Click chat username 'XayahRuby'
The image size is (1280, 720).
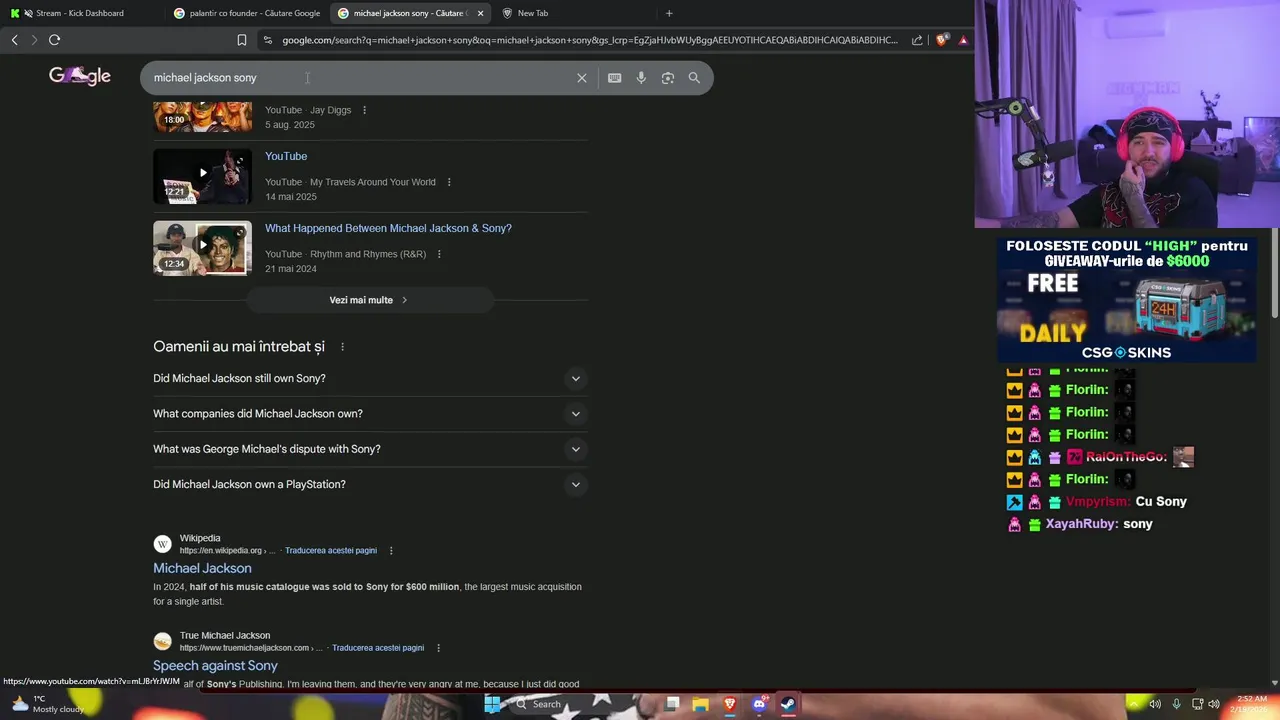coord(1081,524)
